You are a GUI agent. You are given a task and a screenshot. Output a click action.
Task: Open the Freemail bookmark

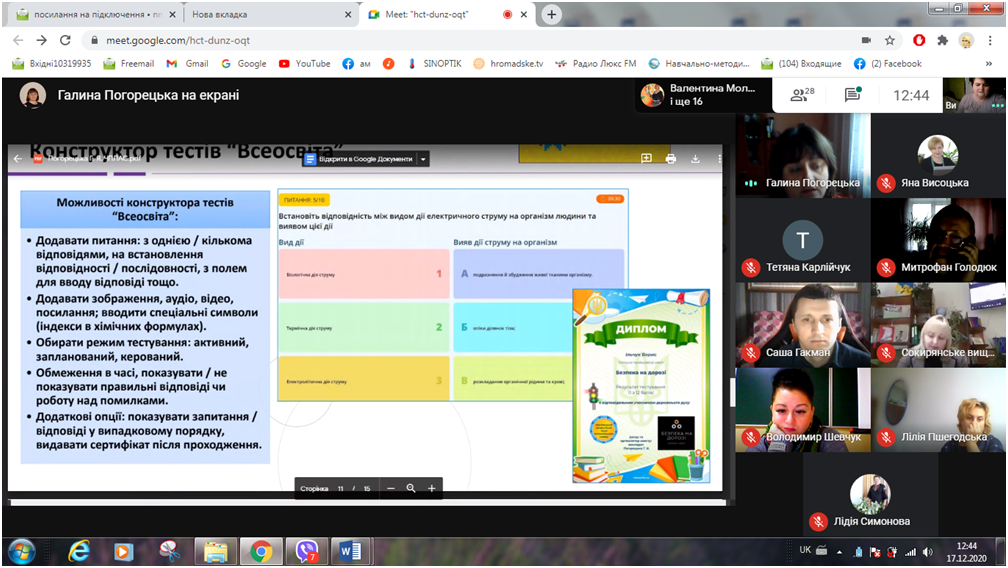click(129, 64)
